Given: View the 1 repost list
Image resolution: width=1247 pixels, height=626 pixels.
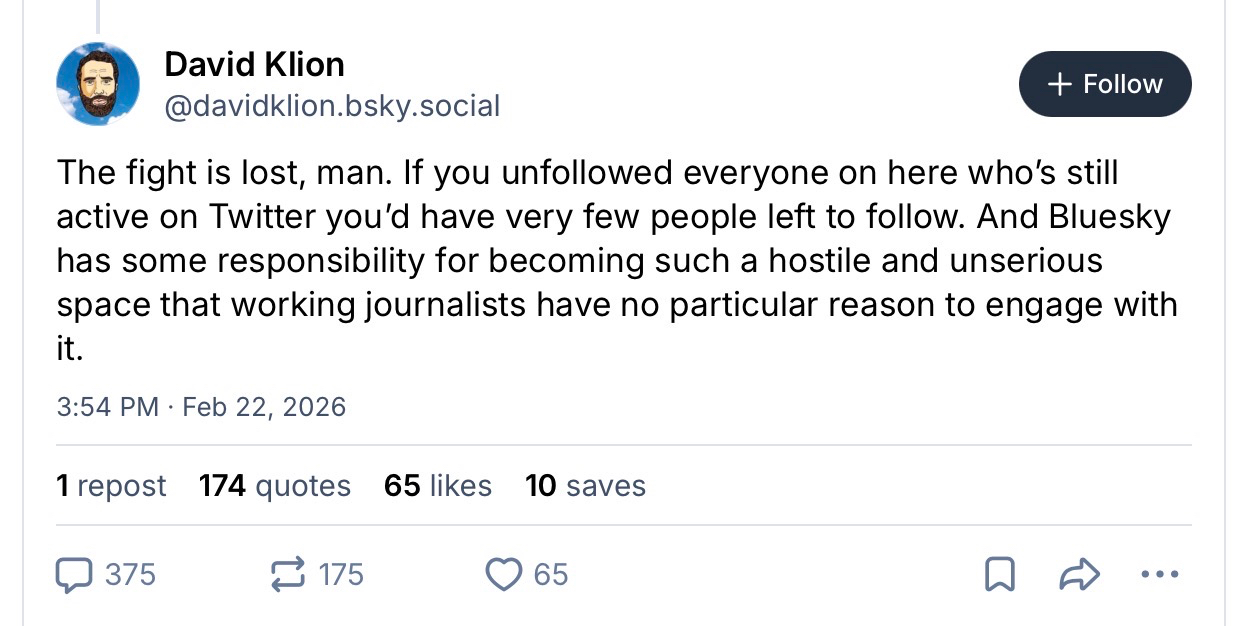Looking at the screenshot, I should coord(112,486).
